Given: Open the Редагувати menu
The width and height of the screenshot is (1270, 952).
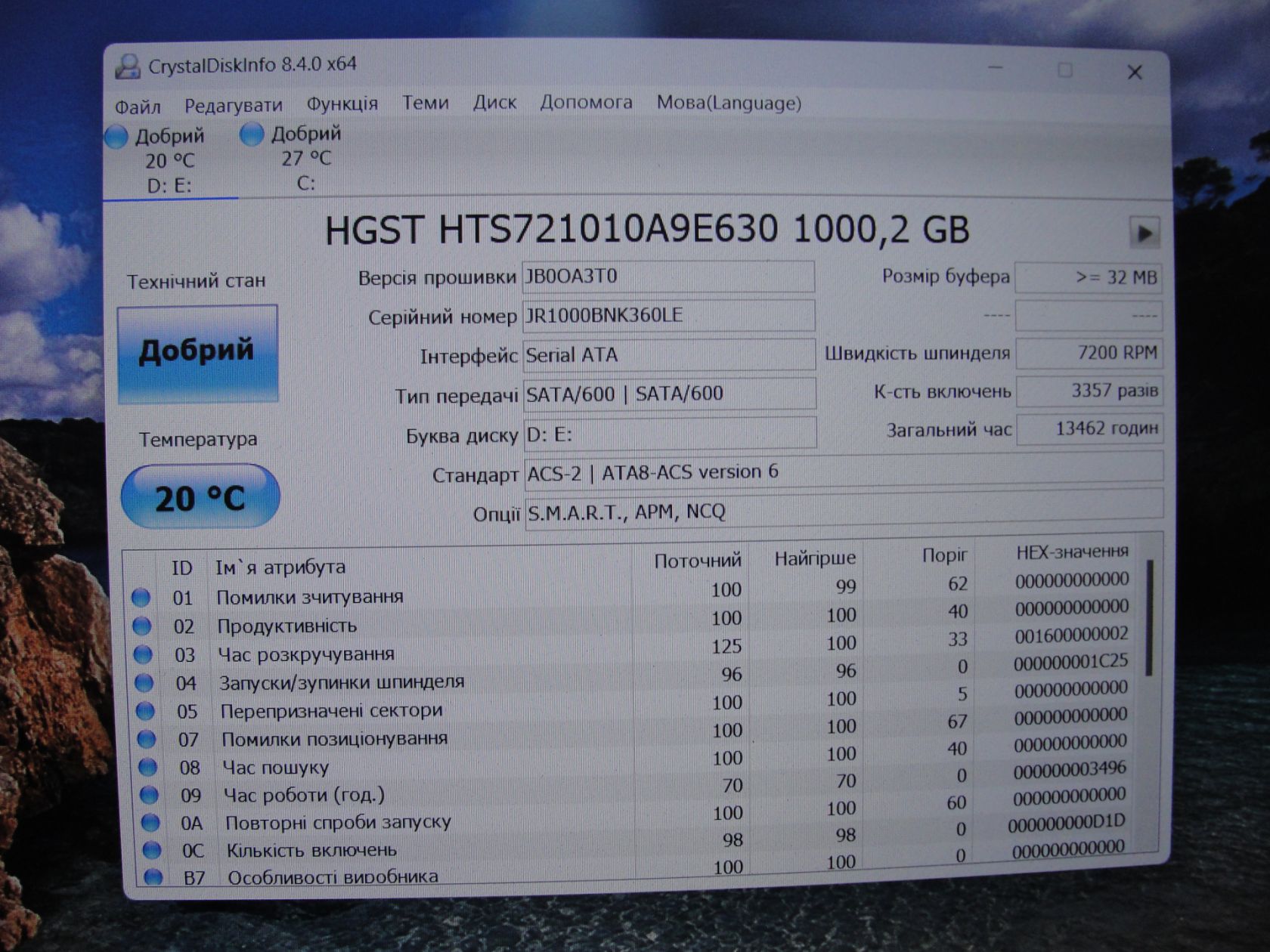Looking at the screenshot, I should [233, 105].
